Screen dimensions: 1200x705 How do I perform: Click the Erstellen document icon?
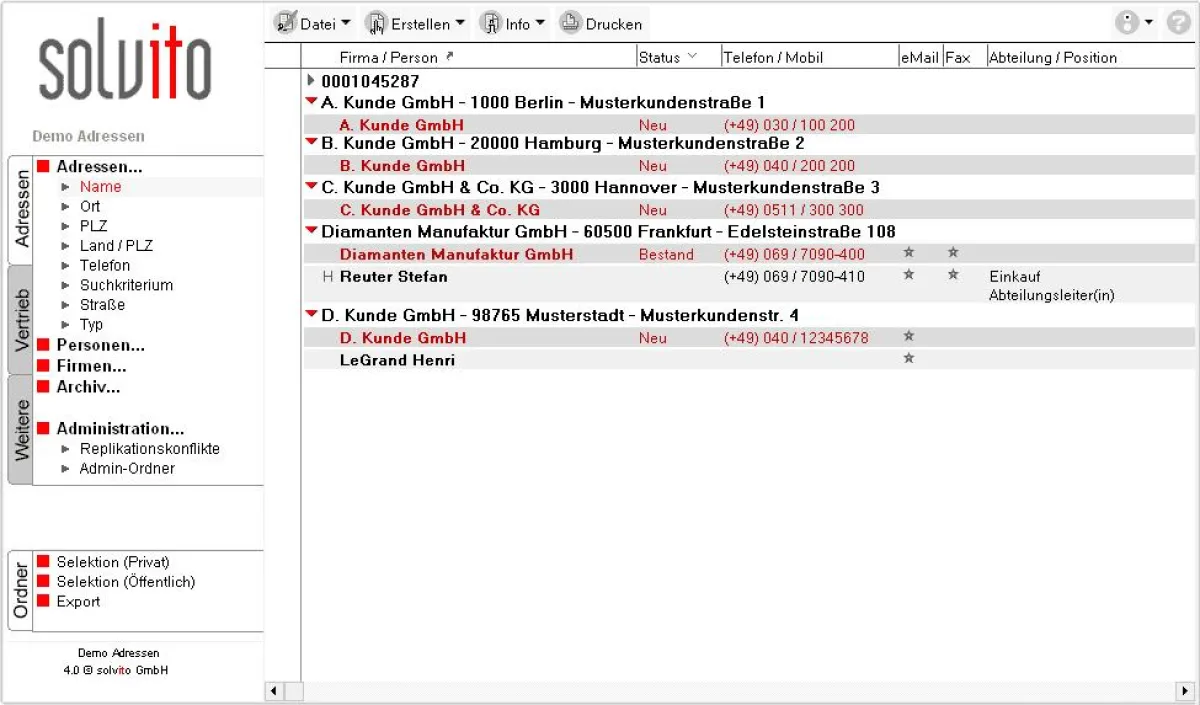pyautogui.click(x=375, y=22)
